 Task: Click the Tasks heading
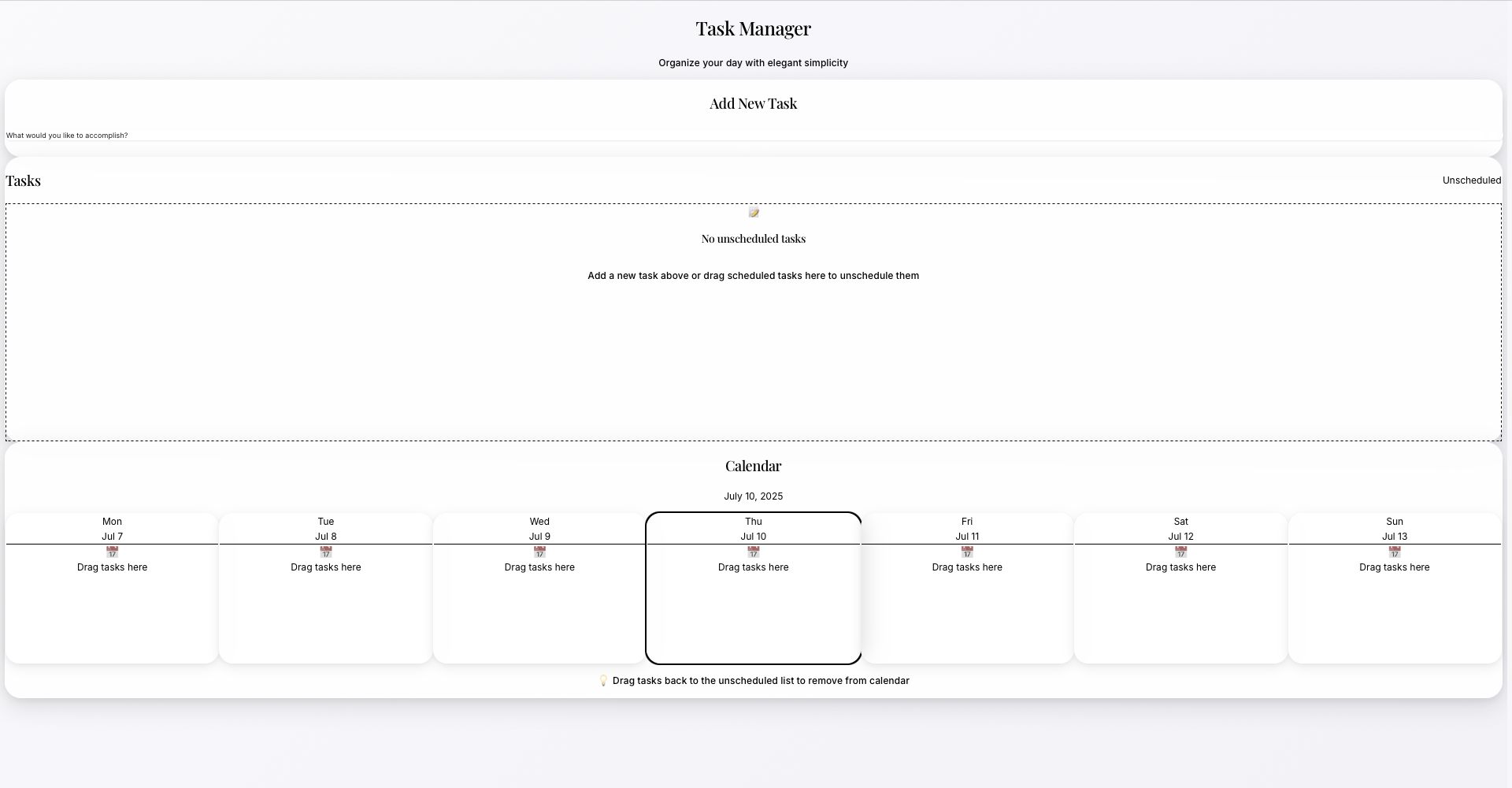pos(24,180)
